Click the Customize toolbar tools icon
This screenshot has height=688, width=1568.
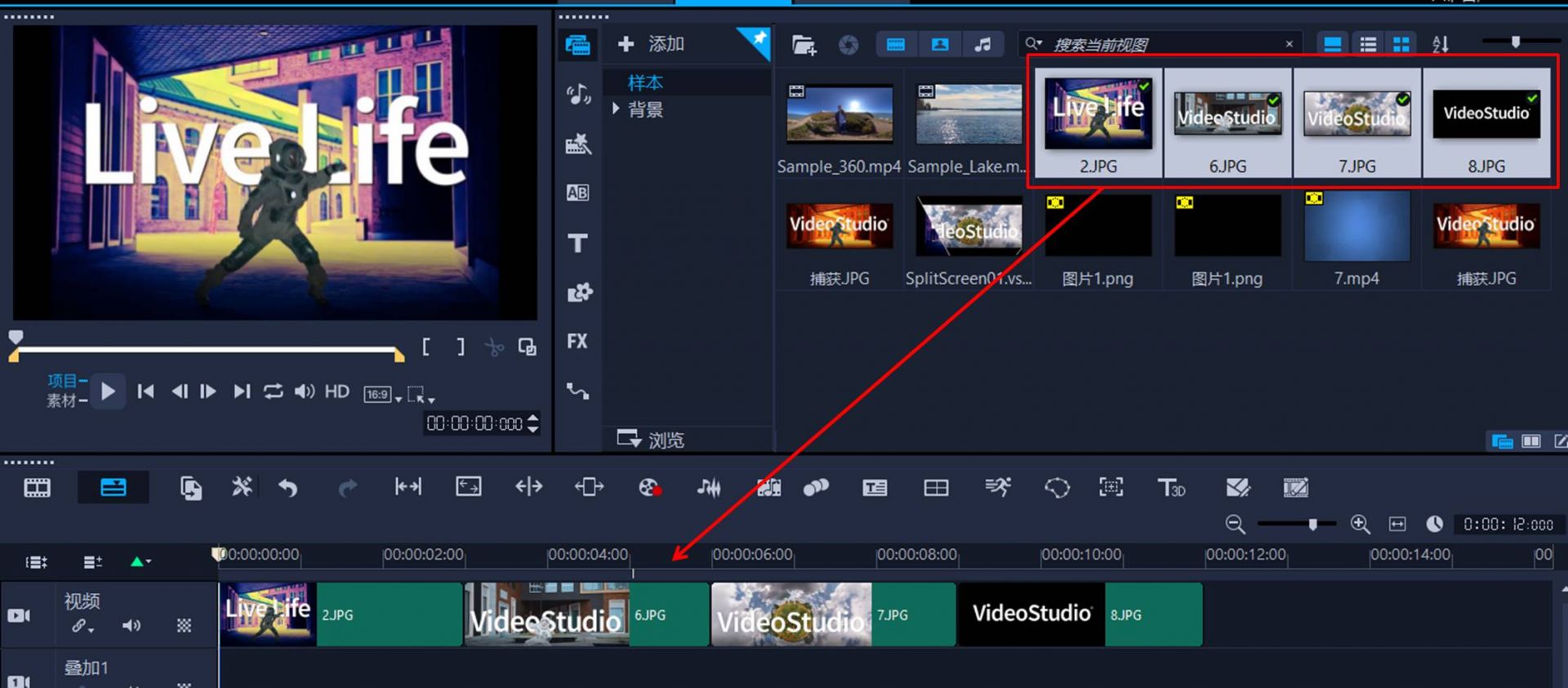[x=242, y=487]
